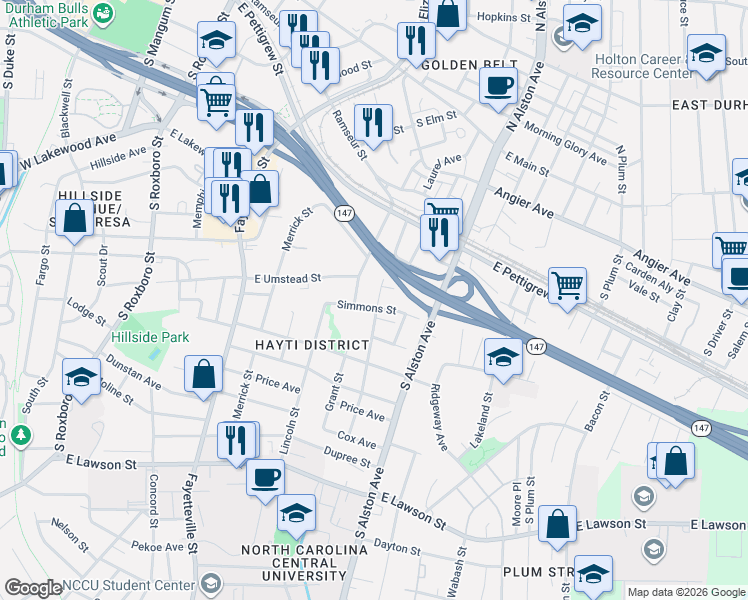The image size is (748, 600).
Task: Click the restaurant marker near Golden Belt
Action: [416, 44]
